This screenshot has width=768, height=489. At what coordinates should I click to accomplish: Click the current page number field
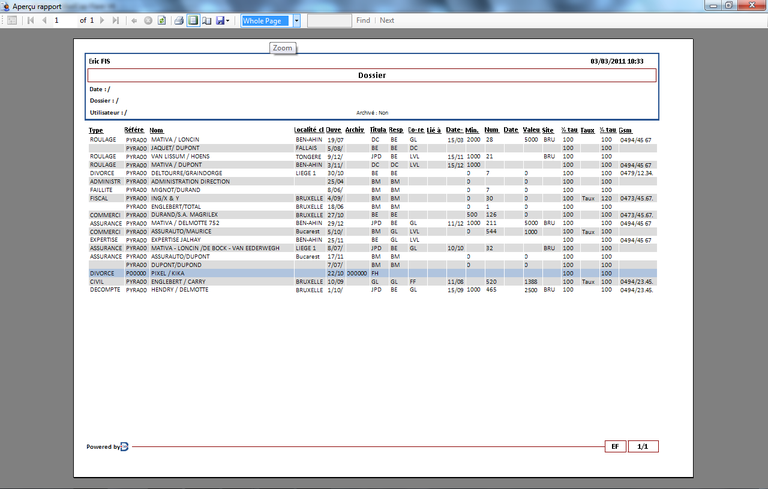63,20
